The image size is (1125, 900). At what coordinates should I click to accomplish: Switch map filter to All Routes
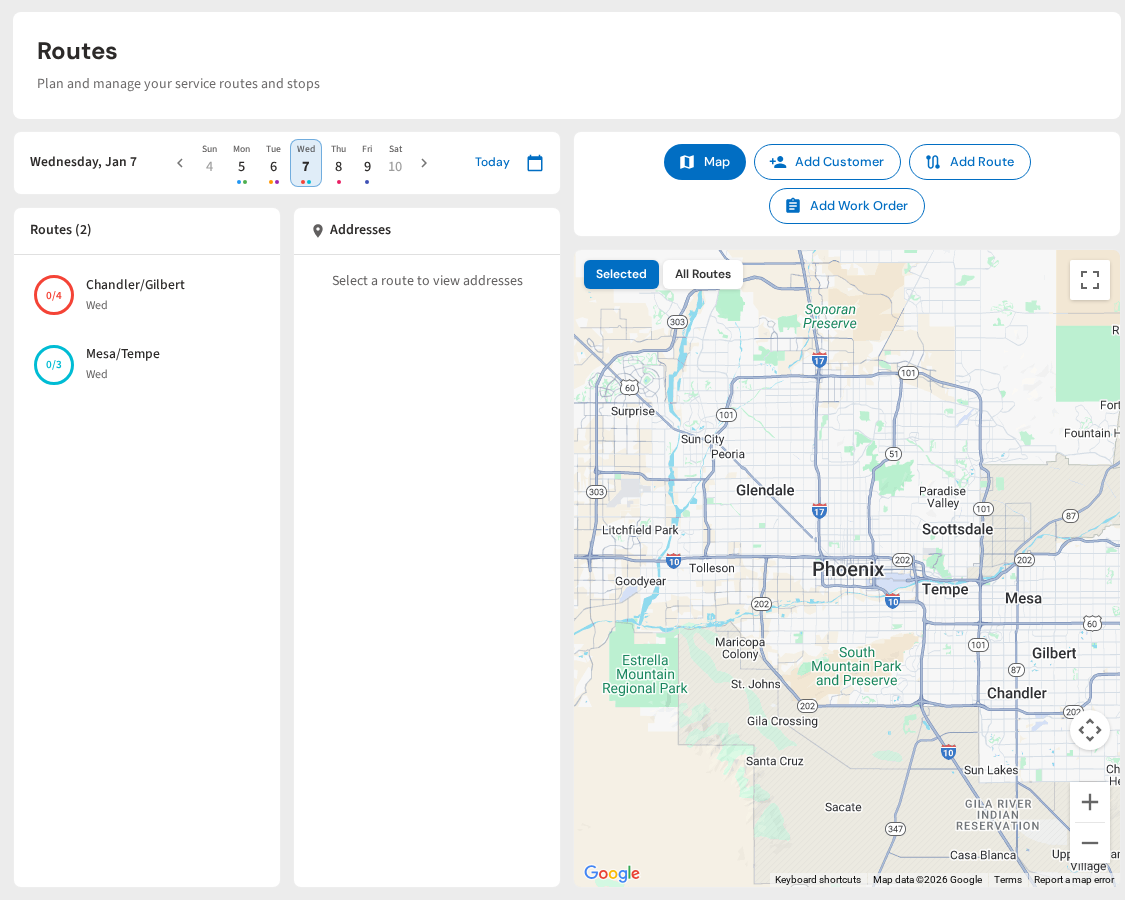point(703,273)
